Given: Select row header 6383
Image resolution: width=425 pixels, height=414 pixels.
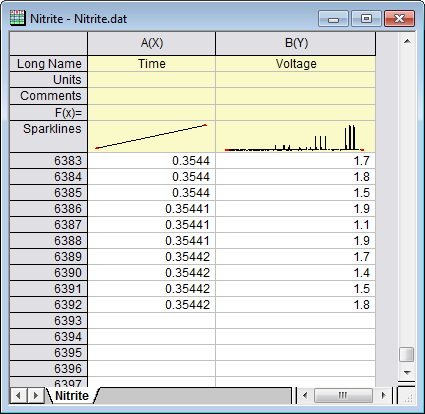Looking at the screenshot, I should click(49, 161).
